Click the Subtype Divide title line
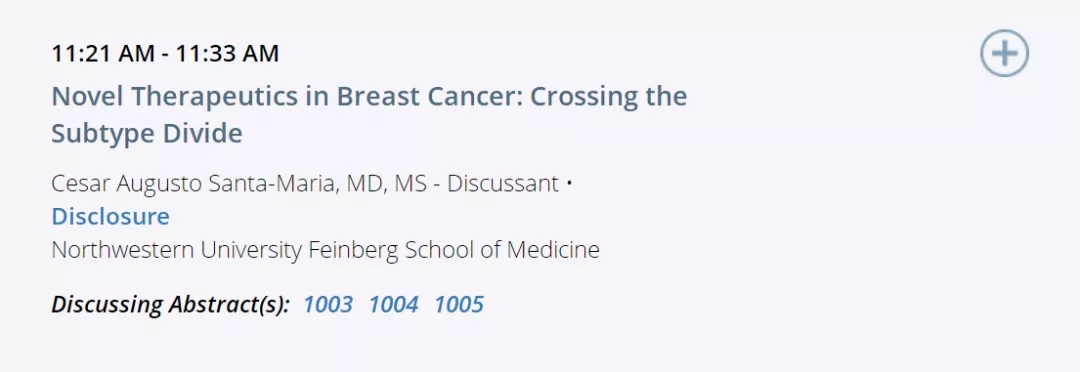The image size is (1080, 372). pos(147,134)
